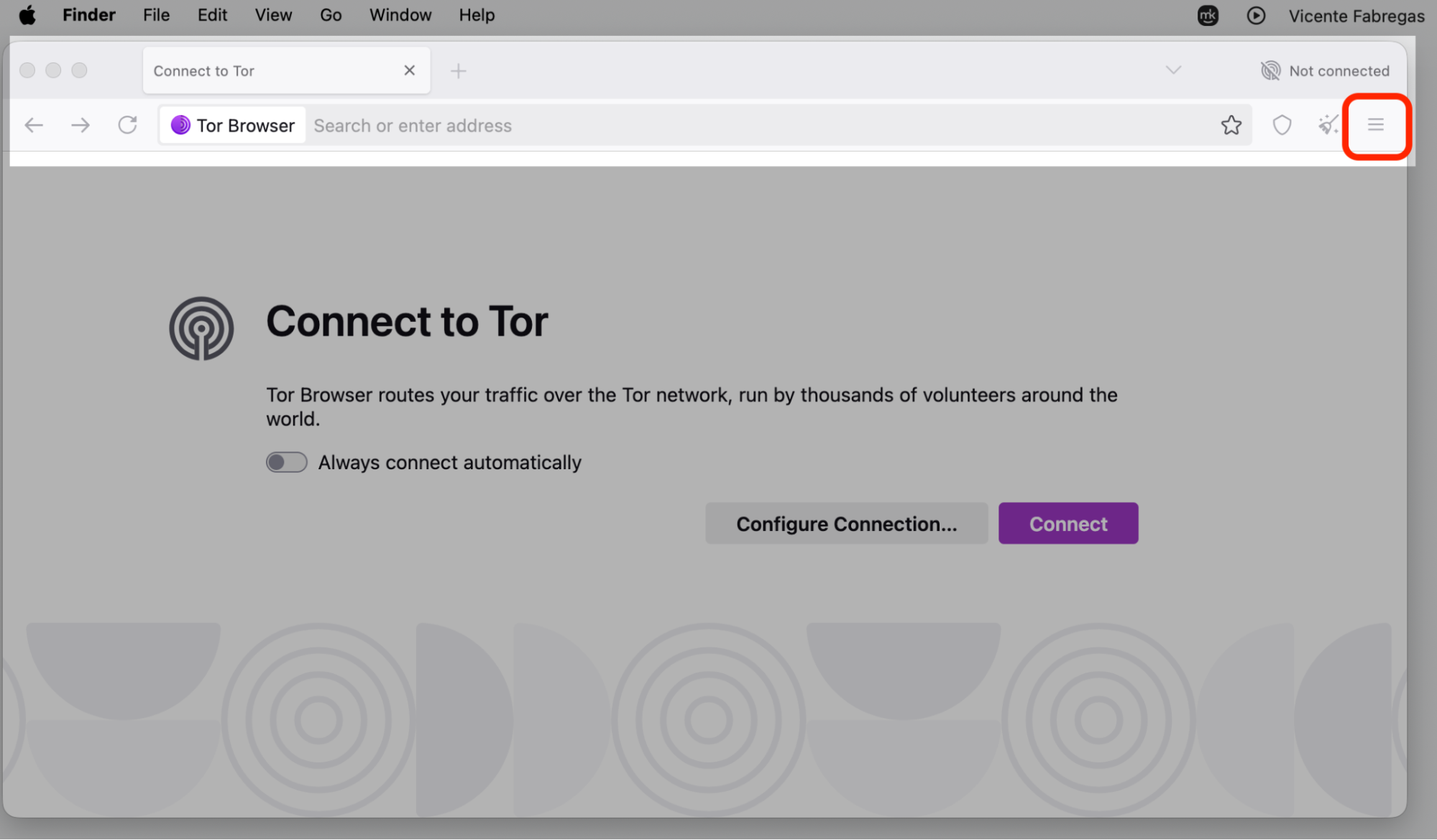1437x840 pixels.
Task: Click the Always connect automatically label
Action: 449,462
